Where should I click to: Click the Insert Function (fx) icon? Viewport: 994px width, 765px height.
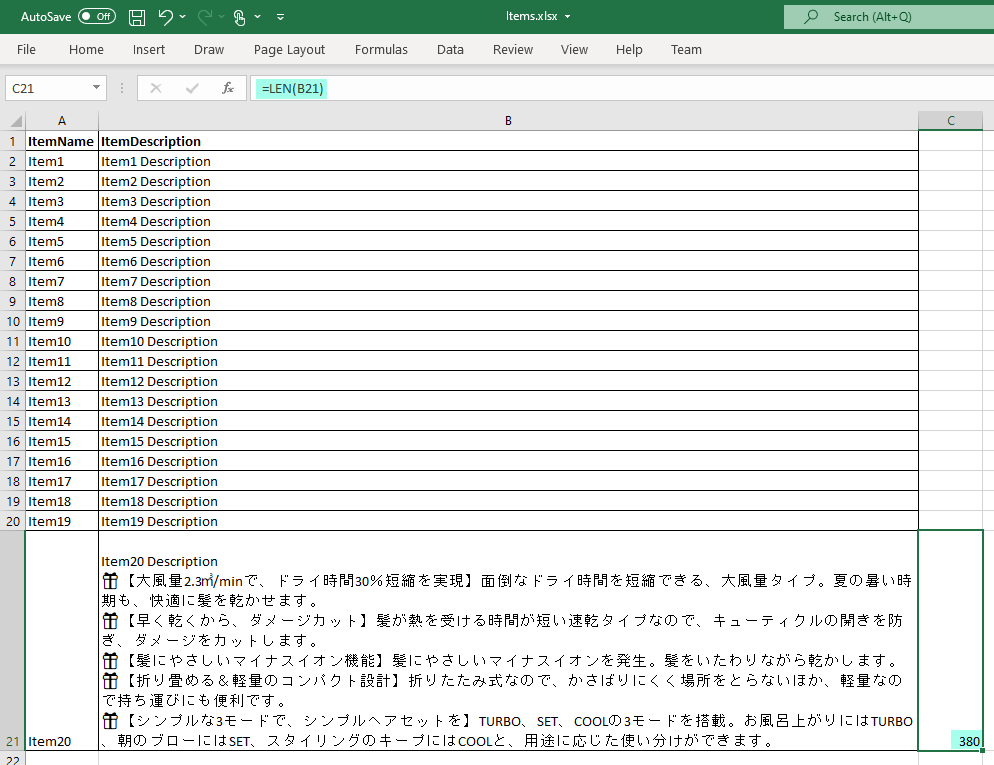tap(228, 88)
